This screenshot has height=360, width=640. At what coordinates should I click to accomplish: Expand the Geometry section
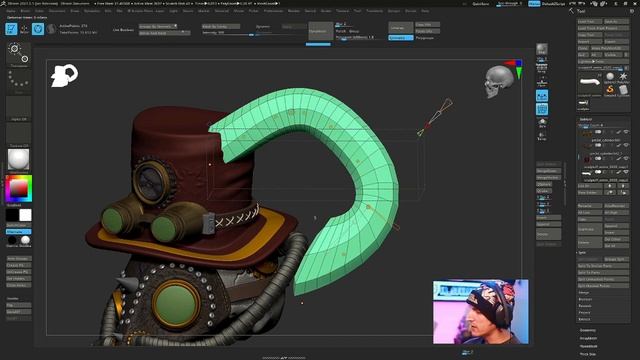click(588, 330)
